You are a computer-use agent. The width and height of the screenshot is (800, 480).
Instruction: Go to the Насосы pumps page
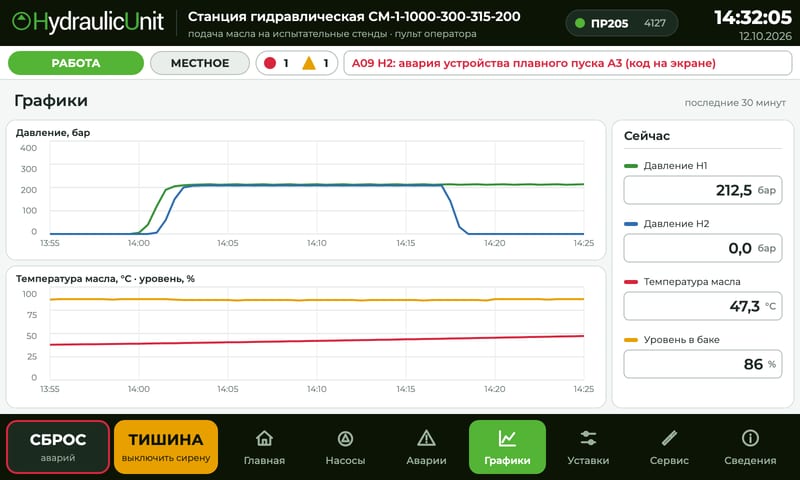pyautogui.click(x=345, y=447)
